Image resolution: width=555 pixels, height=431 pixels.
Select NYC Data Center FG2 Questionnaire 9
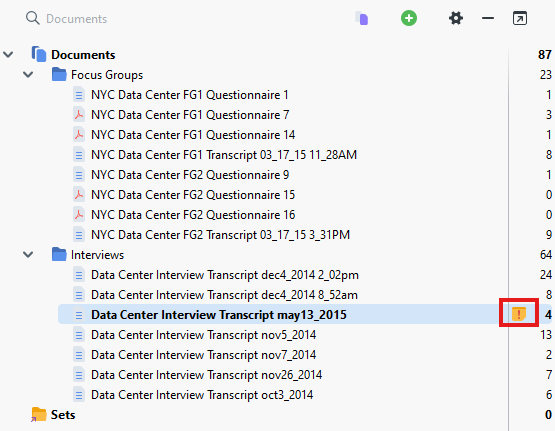190,175
